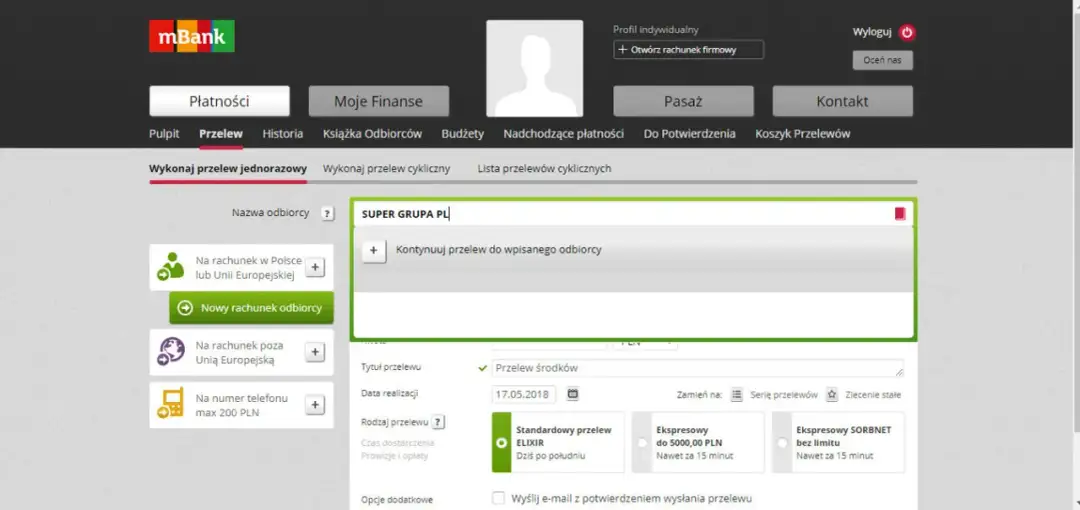Go to Pulpit submenu
Screen dimensions: 1080x510
164,134
